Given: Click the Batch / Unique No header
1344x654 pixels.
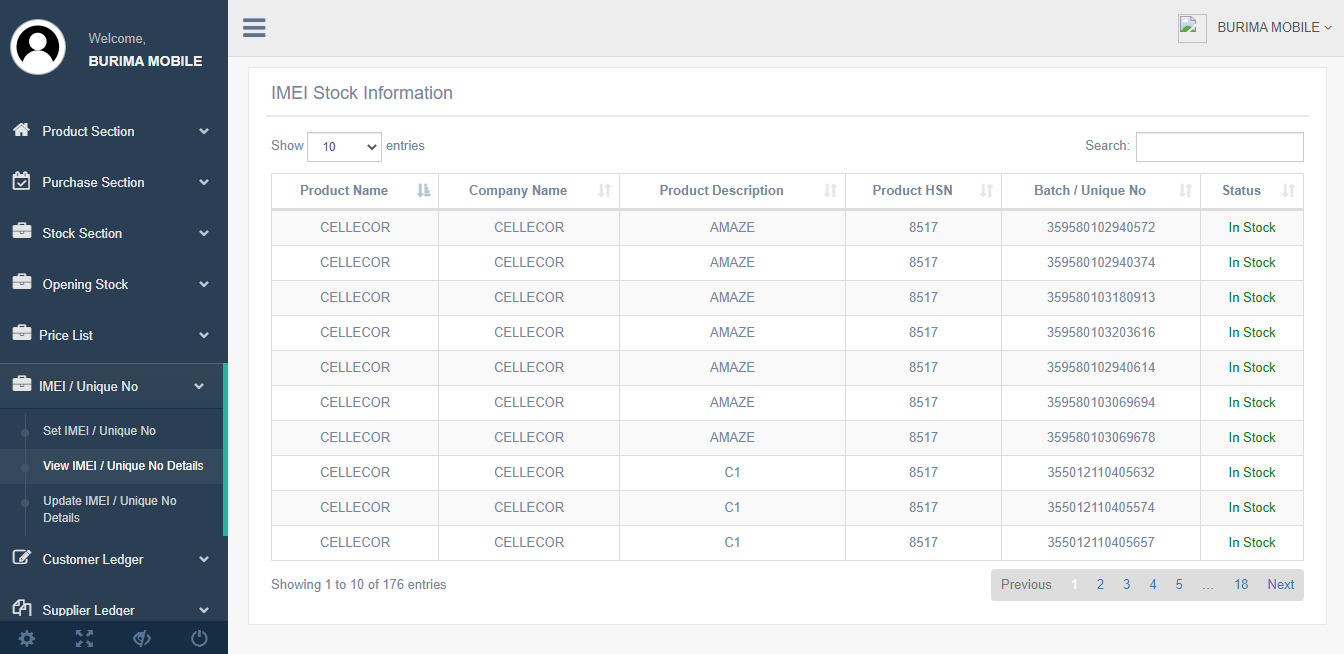Looking at the screenshot, I should tap(1101, 191).
